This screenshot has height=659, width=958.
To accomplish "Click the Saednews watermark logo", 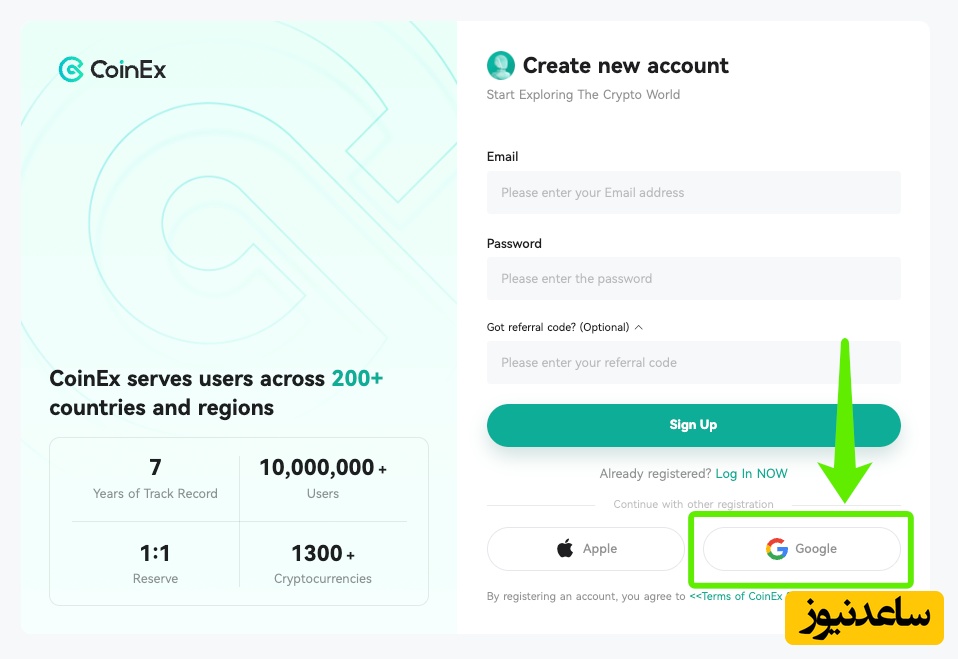I will pos(864,617).
